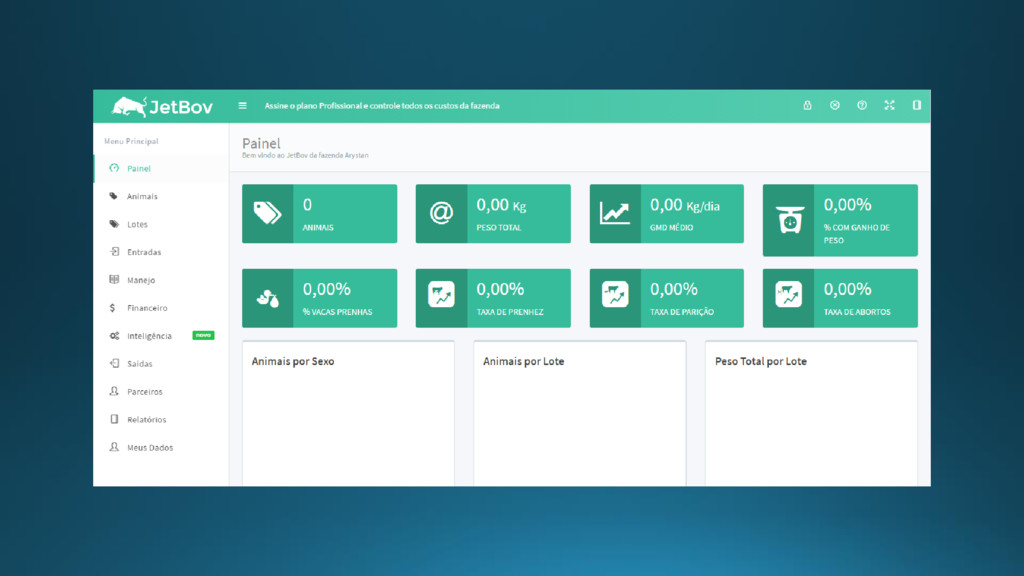Click the Saídas exit icon in sidebar

[x=114, y=363]
